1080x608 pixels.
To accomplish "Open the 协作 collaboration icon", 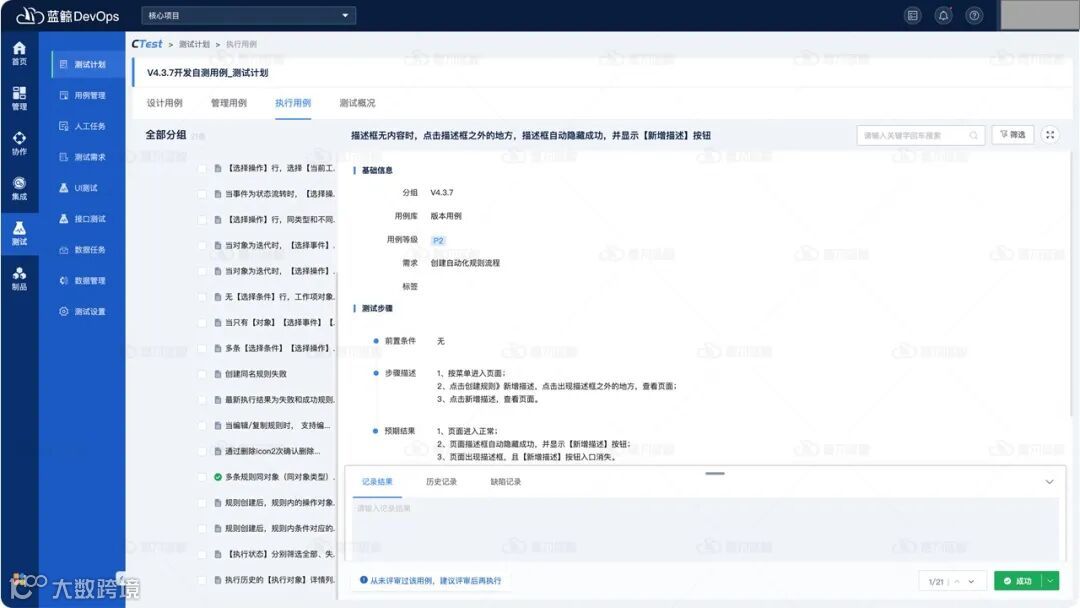I will click(19, 143).
